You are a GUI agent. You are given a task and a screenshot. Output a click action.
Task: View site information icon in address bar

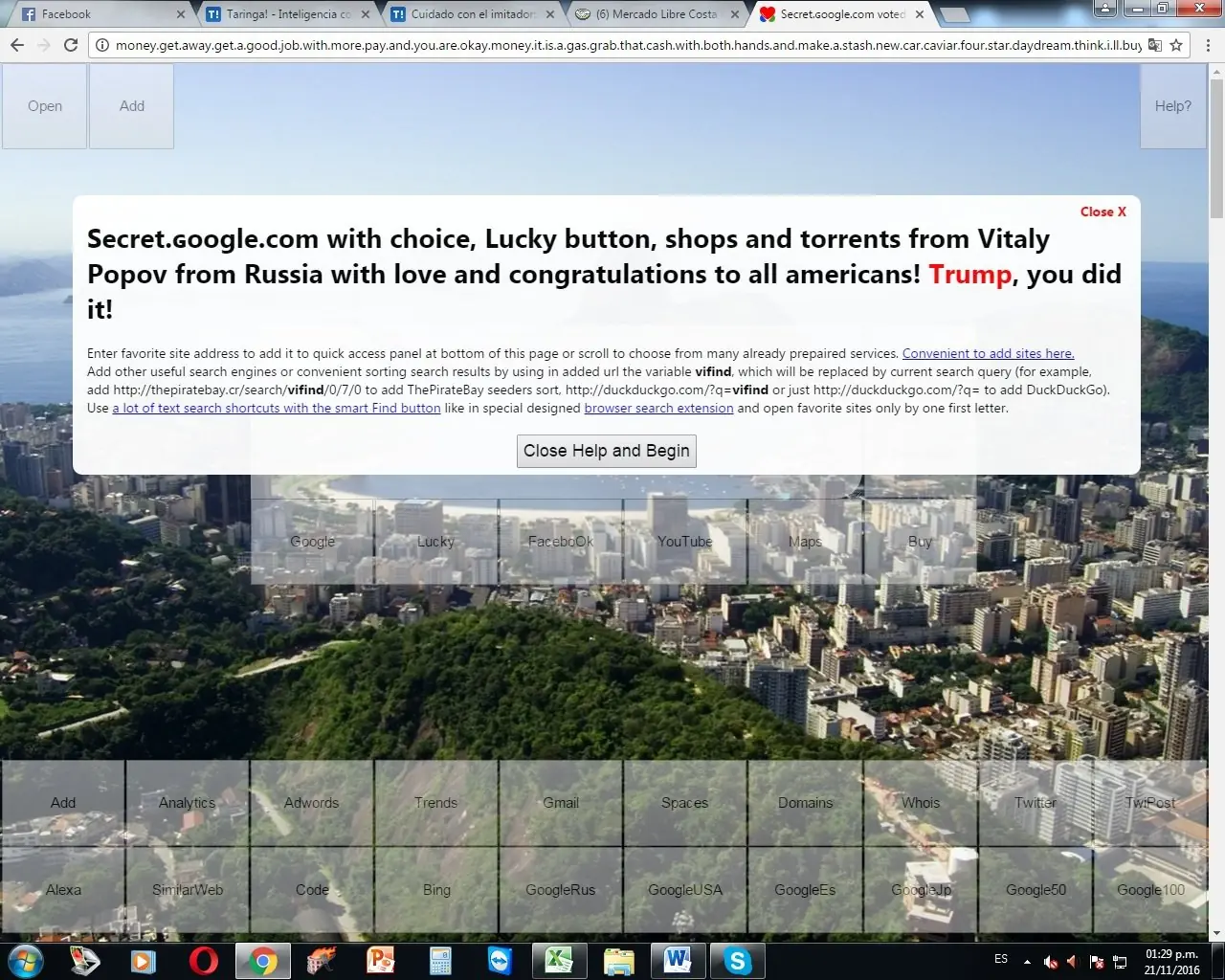coord(102,45)
